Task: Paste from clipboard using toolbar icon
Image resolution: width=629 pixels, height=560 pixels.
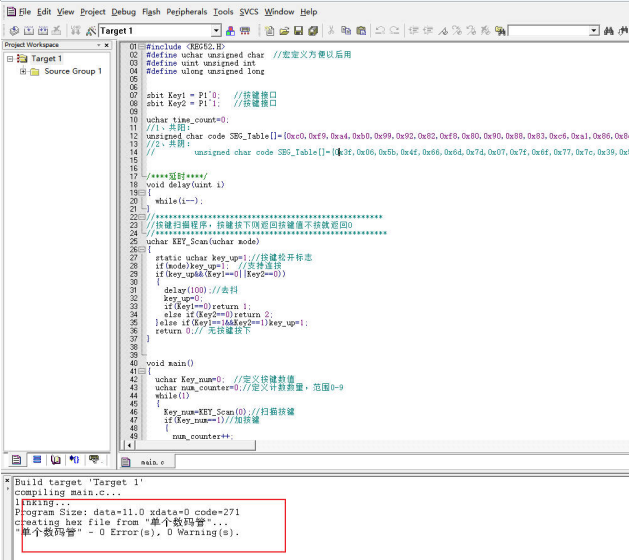Action: tap(360, 31)
